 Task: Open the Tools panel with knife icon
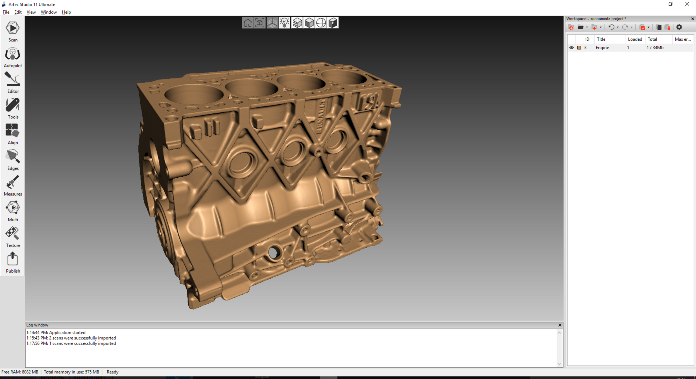[12, 108]
